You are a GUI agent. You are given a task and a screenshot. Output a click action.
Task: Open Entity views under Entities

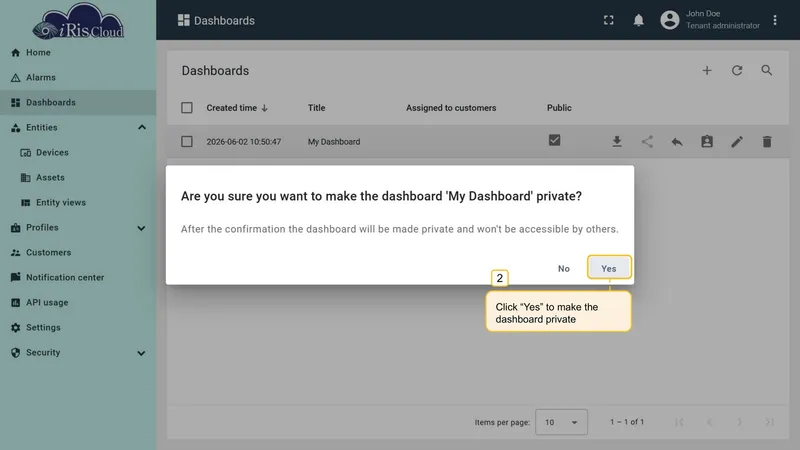click(78, 203)
